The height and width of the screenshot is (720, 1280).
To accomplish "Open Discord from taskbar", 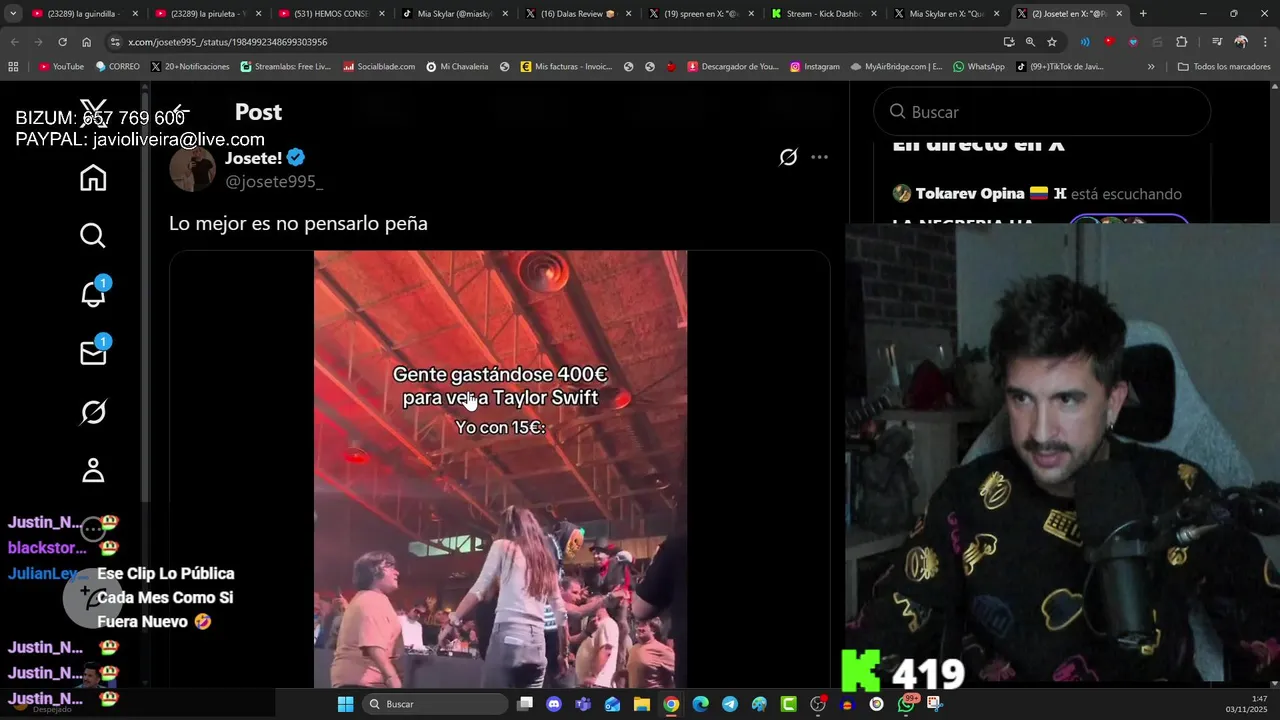I will pyautogui.click(x=554, y=704).
